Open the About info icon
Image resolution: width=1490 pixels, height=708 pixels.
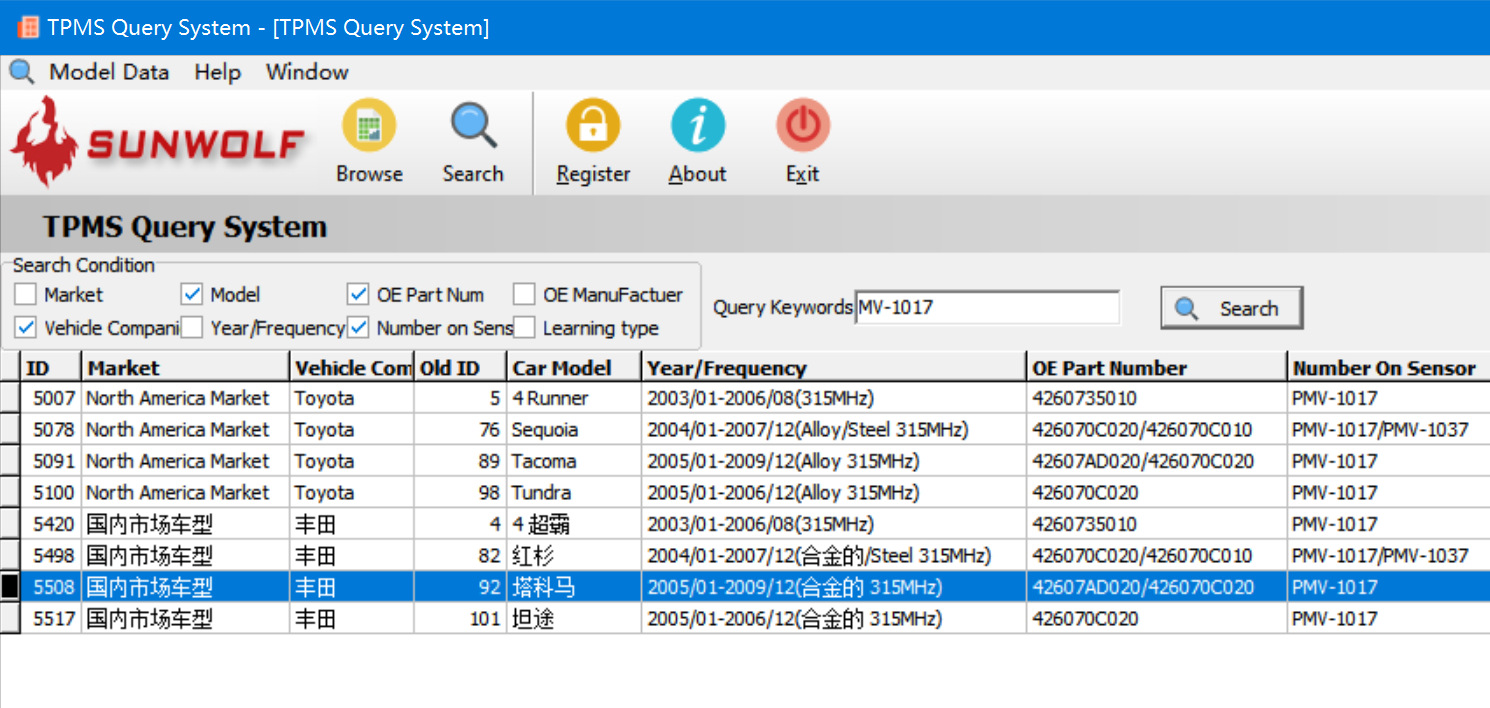pyautogui.click(x=697, y=128)
